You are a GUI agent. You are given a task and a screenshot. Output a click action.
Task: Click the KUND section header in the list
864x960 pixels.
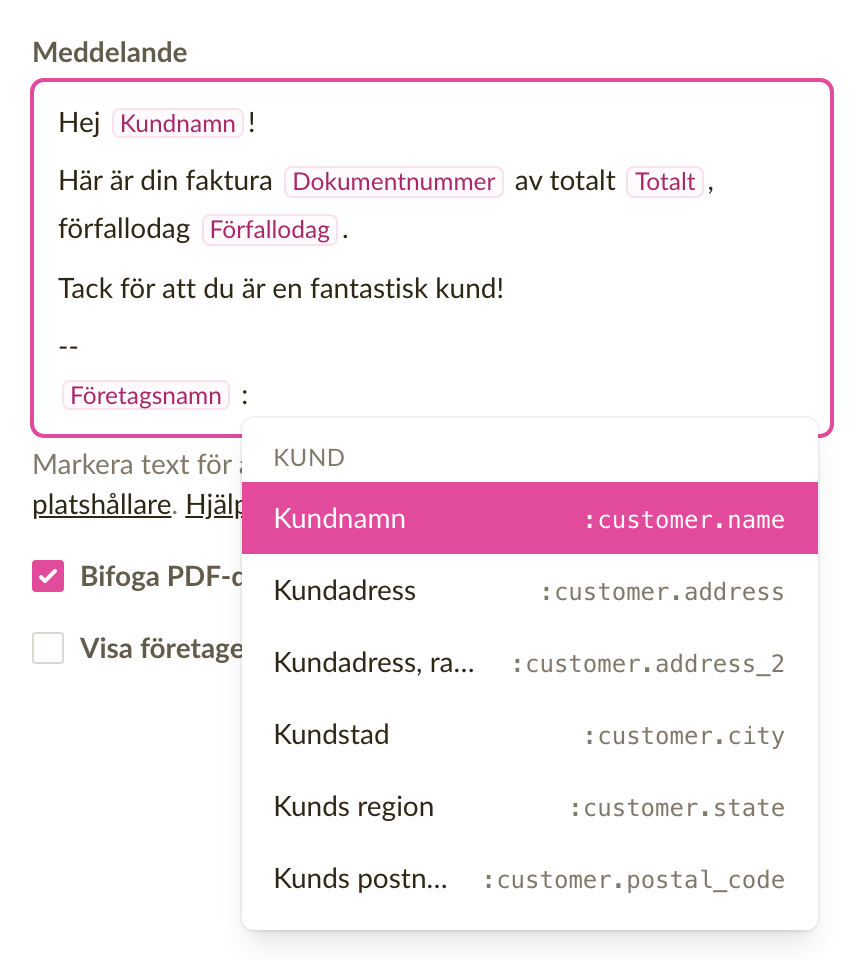[309, 457]
